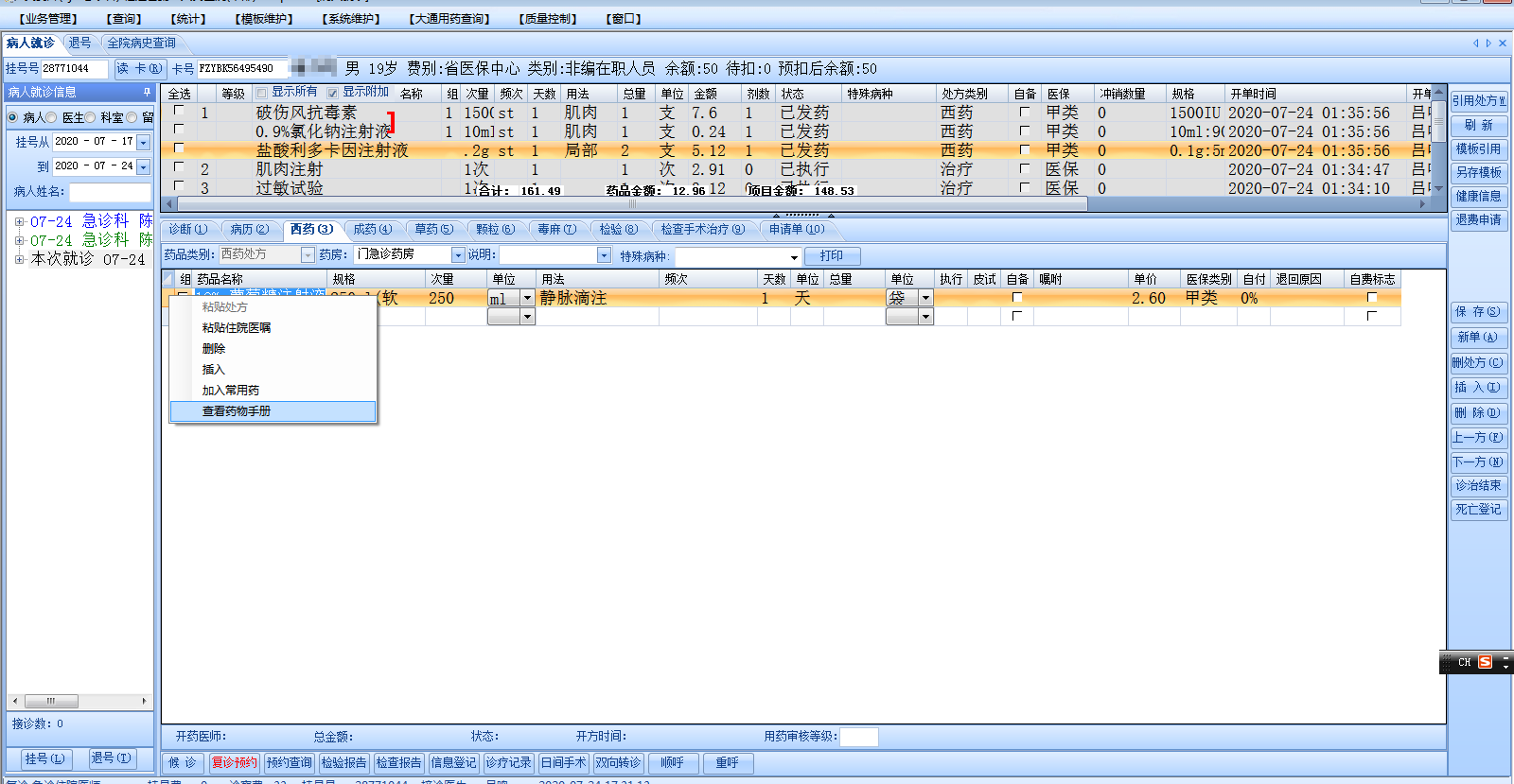Screen dimensions: 1514x784
Task: Click the CH language indicator
Action: point(1464,662)
